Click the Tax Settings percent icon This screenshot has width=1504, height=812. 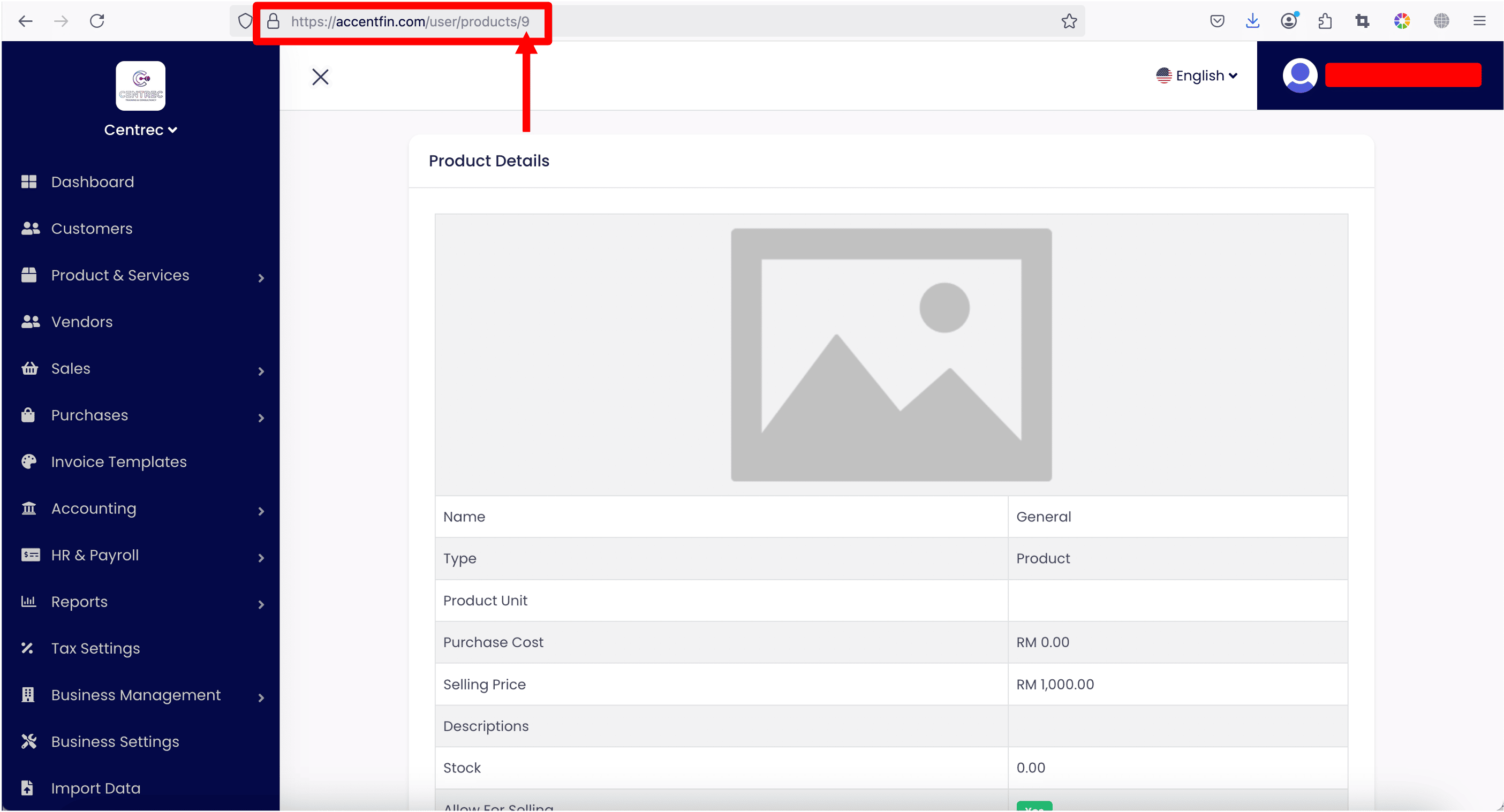pos(27,648)
